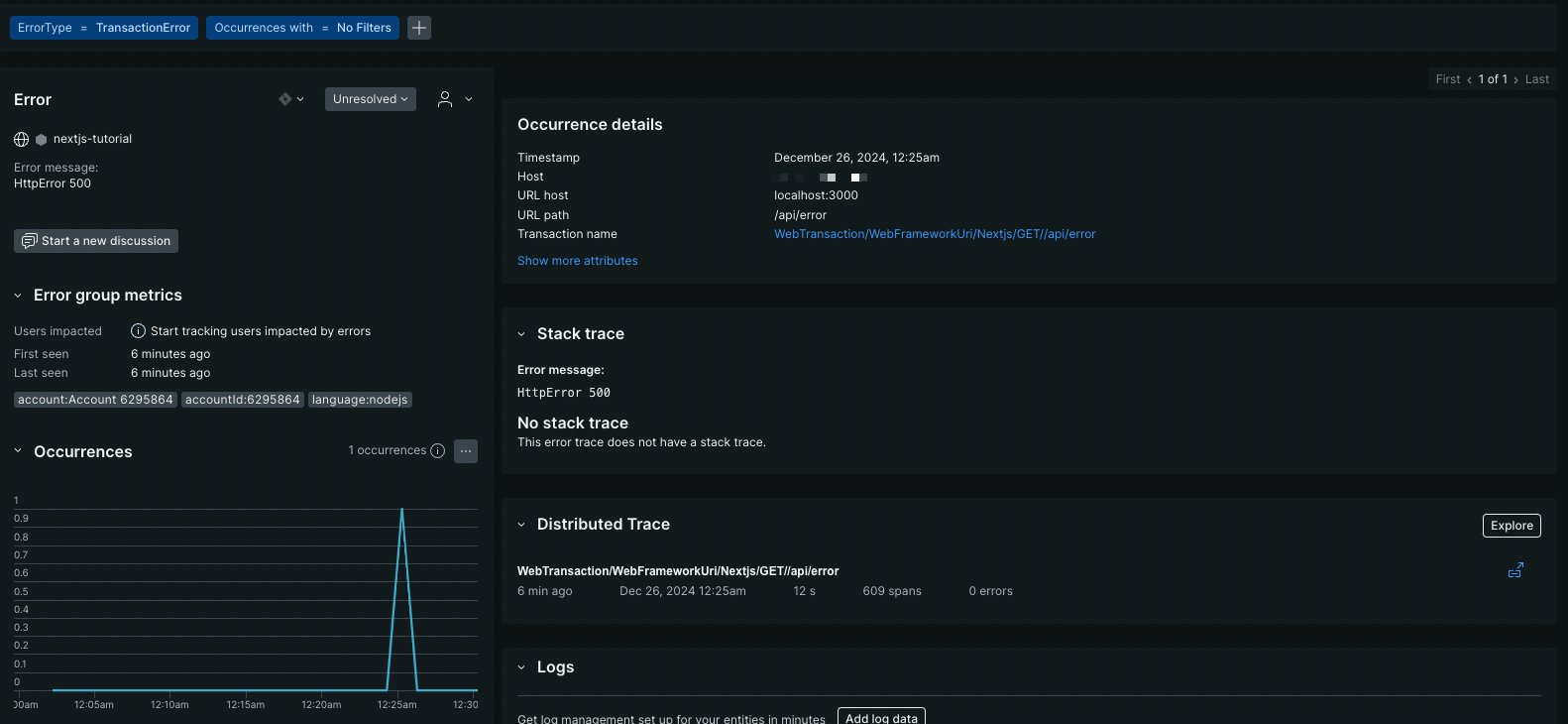
Task: Collapse the Stack trace section
Action: click(521, 334)
